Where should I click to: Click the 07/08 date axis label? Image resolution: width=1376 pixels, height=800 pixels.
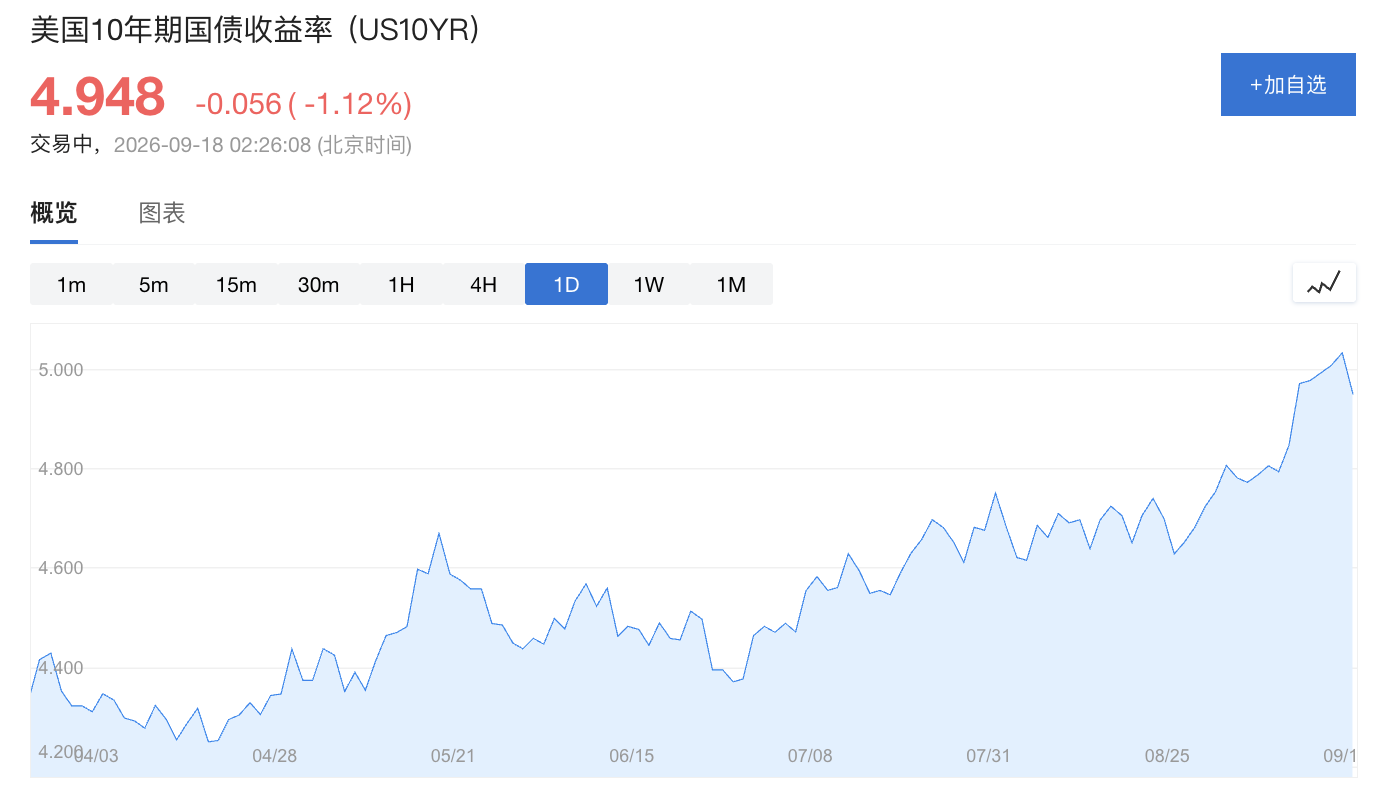click(x=810, y=756)
